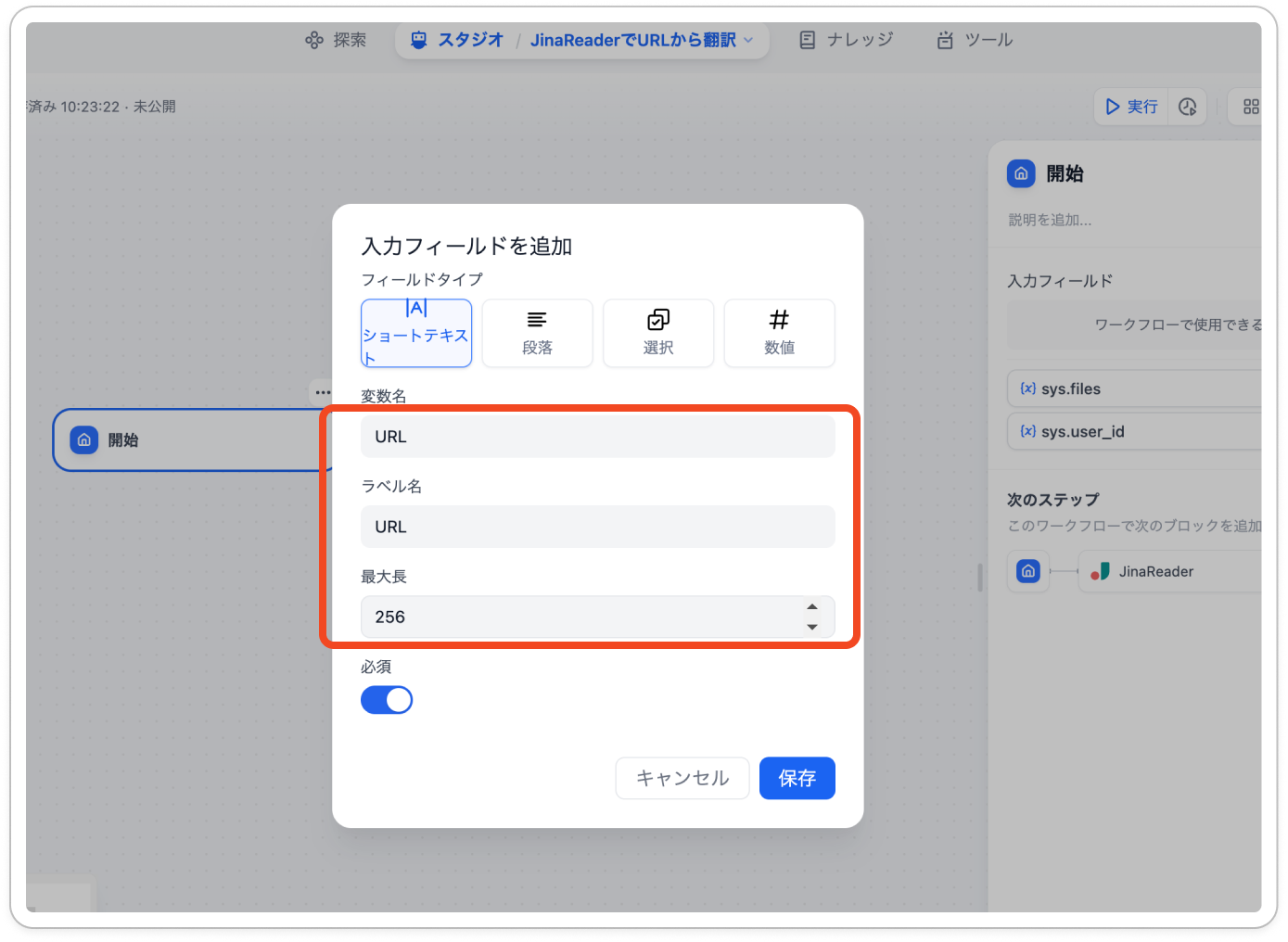1288x942 pixels.
Task: Open the JinaReaderでURLから翻訳 app dropdown
Action: pyautogui.click(x=642, y=40)
